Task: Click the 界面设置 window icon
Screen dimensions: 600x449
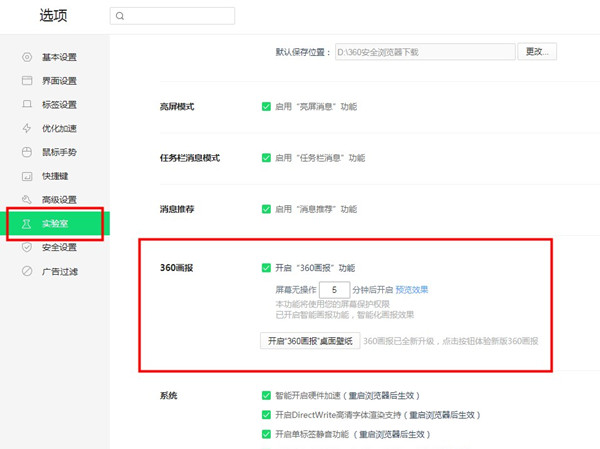Action: point(27,80)
